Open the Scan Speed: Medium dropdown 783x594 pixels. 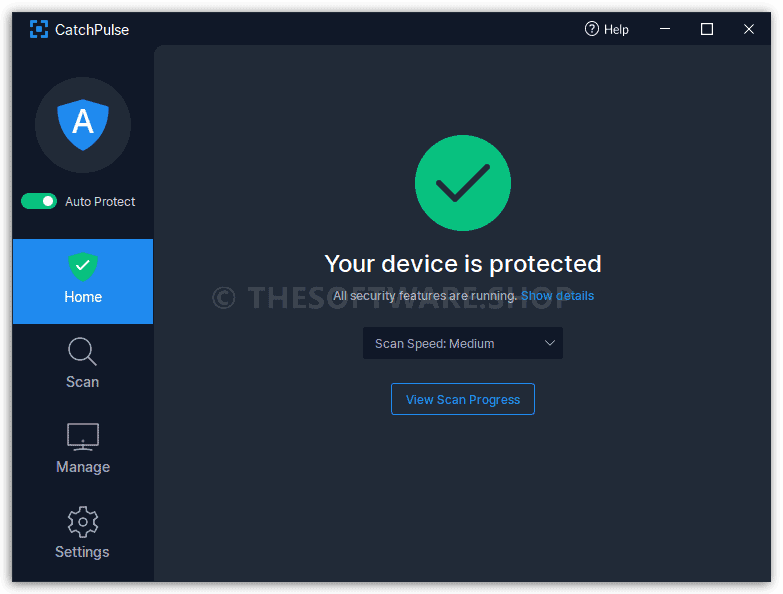coord(463,343)
